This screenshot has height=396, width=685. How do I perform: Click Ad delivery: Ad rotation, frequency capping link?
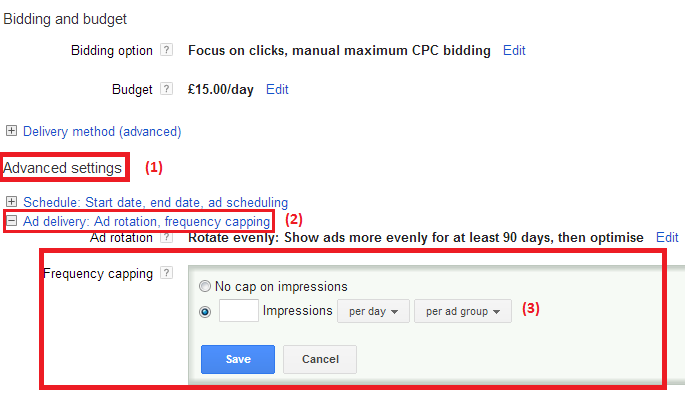coord(147,221)
